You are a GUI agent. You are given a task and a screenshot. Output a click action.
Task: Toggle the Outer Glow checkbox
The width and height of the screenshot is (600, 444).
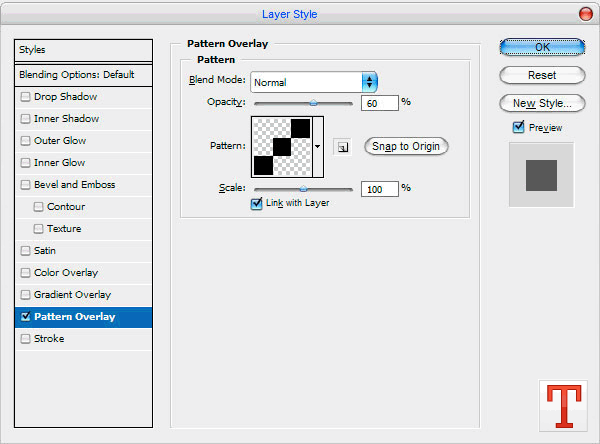25,141
